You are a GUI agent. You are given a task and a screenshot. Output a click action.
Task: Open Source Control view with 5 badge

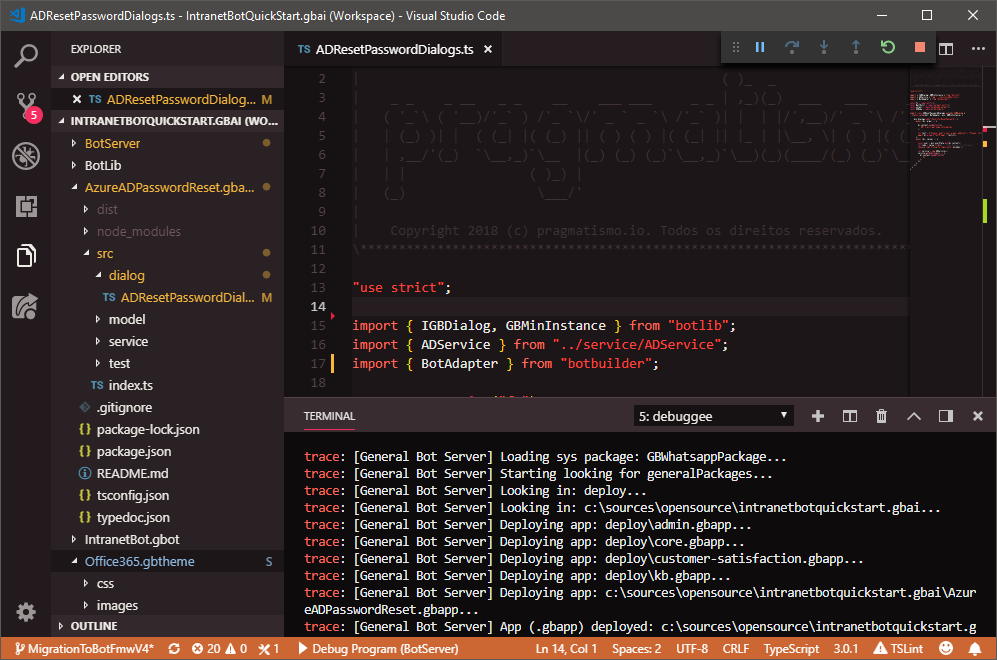pos(25,105)
